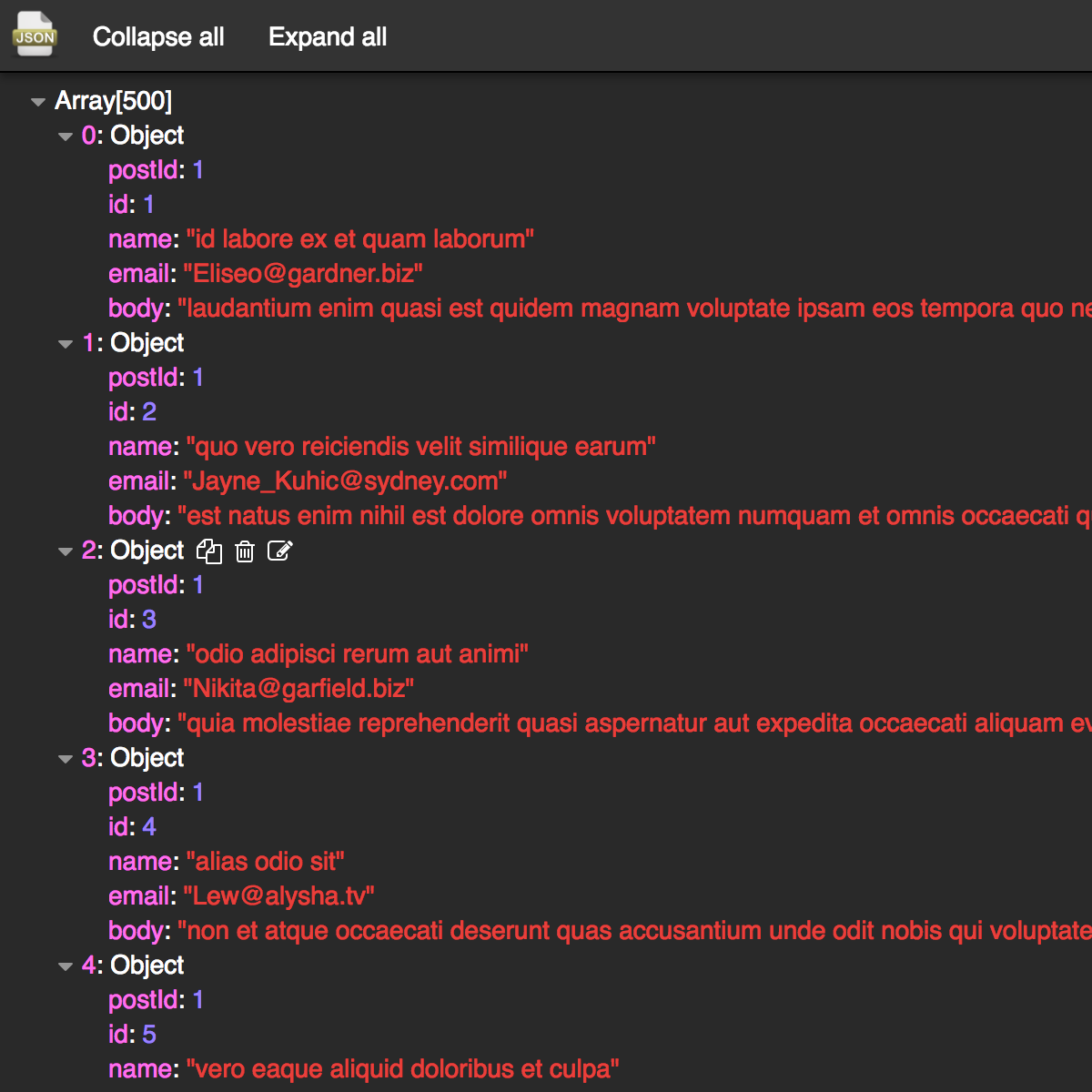The width and height of the screenshot is (1092, 1092).
Task: Collapse the 1: Object node
Action: [x=65, y=344]
